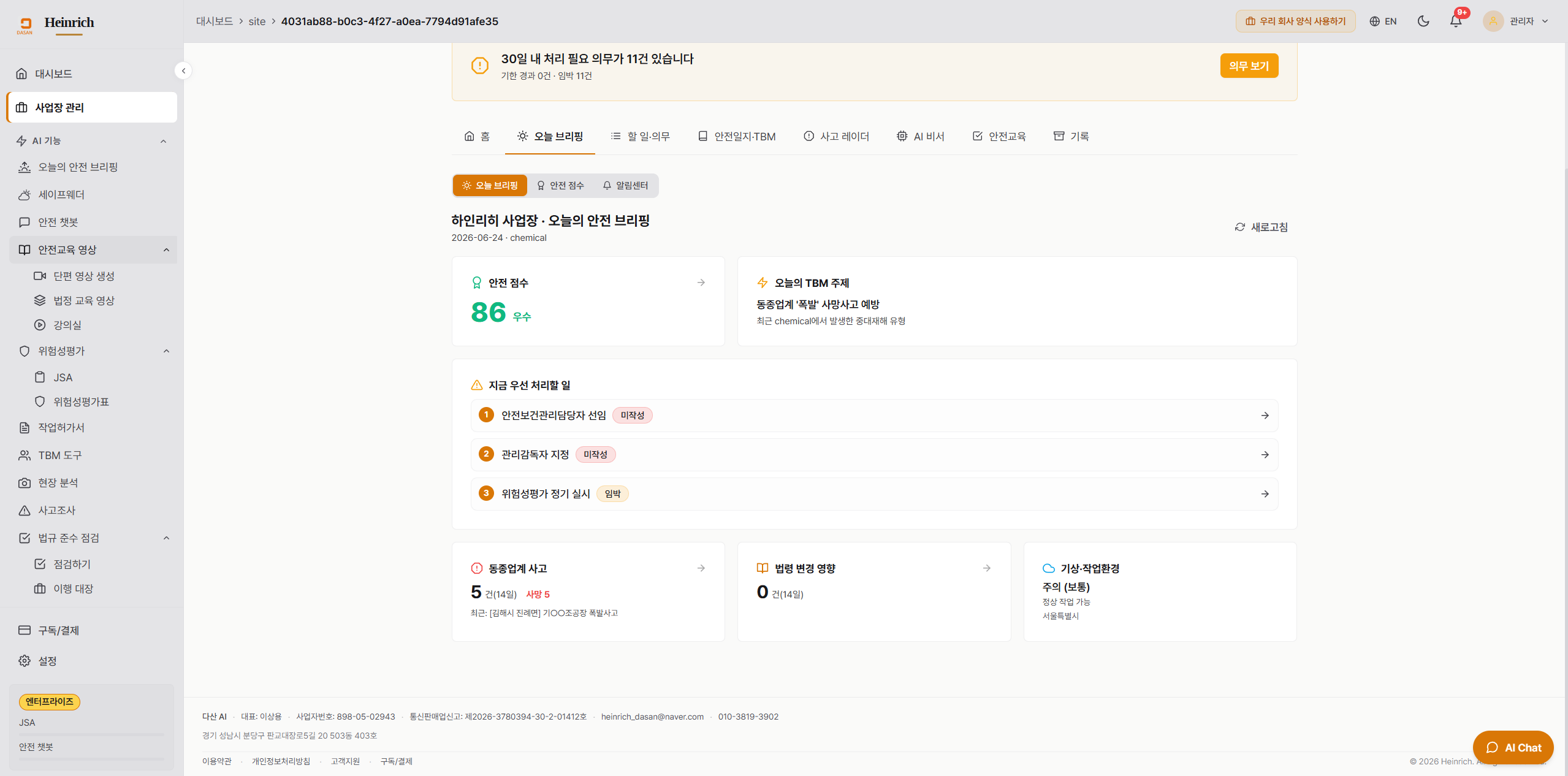The image size is (1568, 776).
Task: Toggle dark mode moon icon
Action: coord(1423,21)
